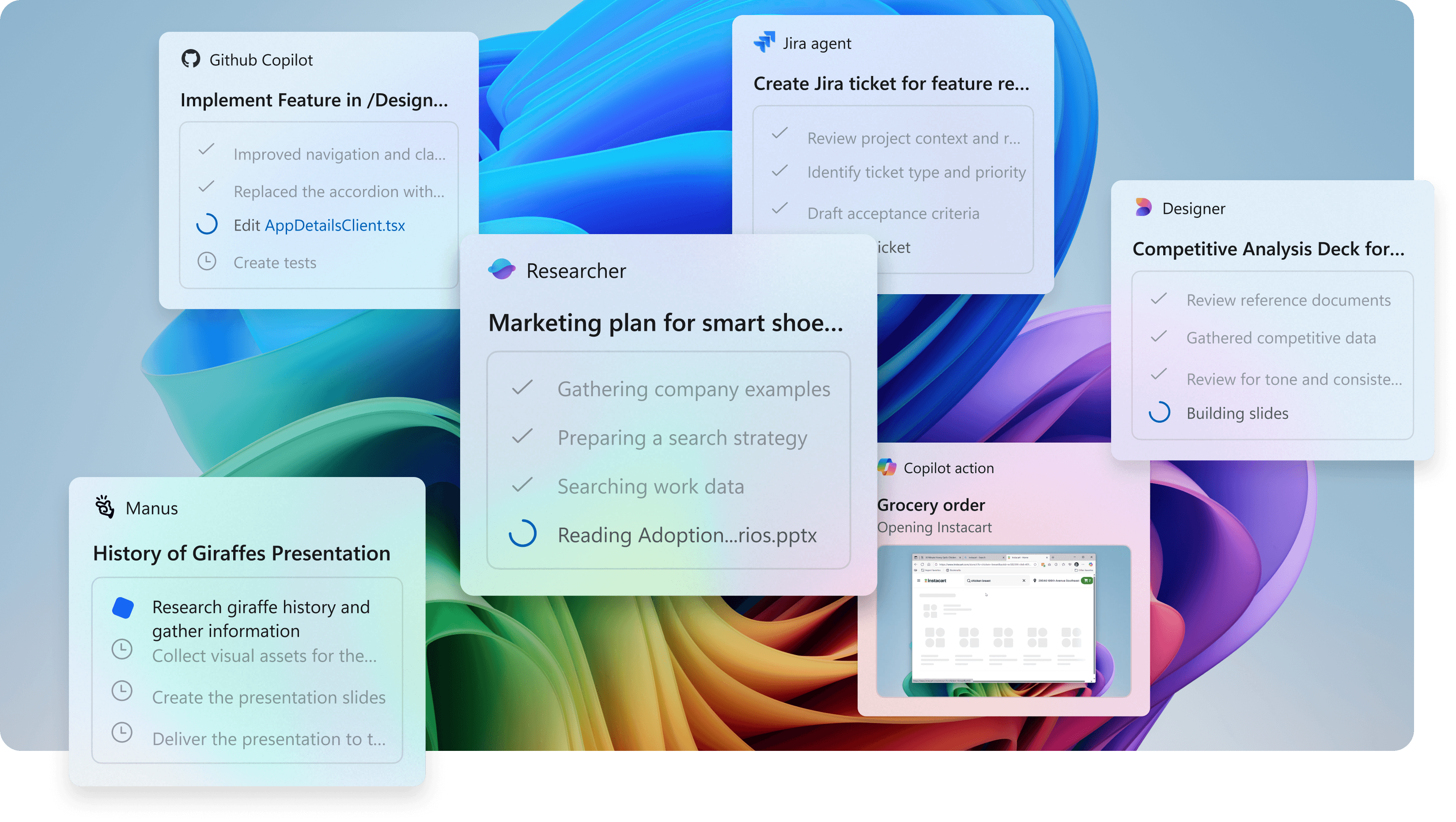Click the "History of Giraffes Presentation" title

(x=242, y=553)
